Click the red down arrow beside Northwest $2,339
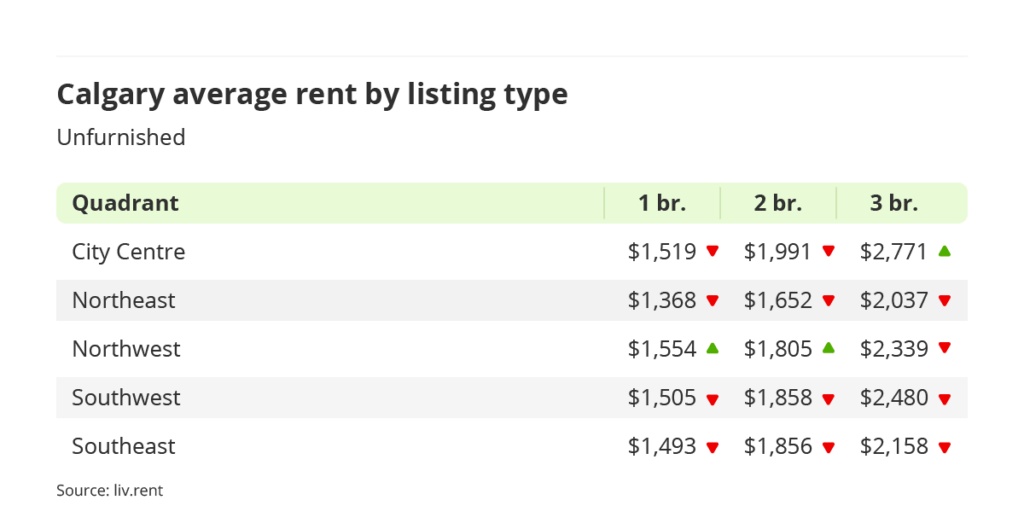1024x529 pixels. point(944,348)
